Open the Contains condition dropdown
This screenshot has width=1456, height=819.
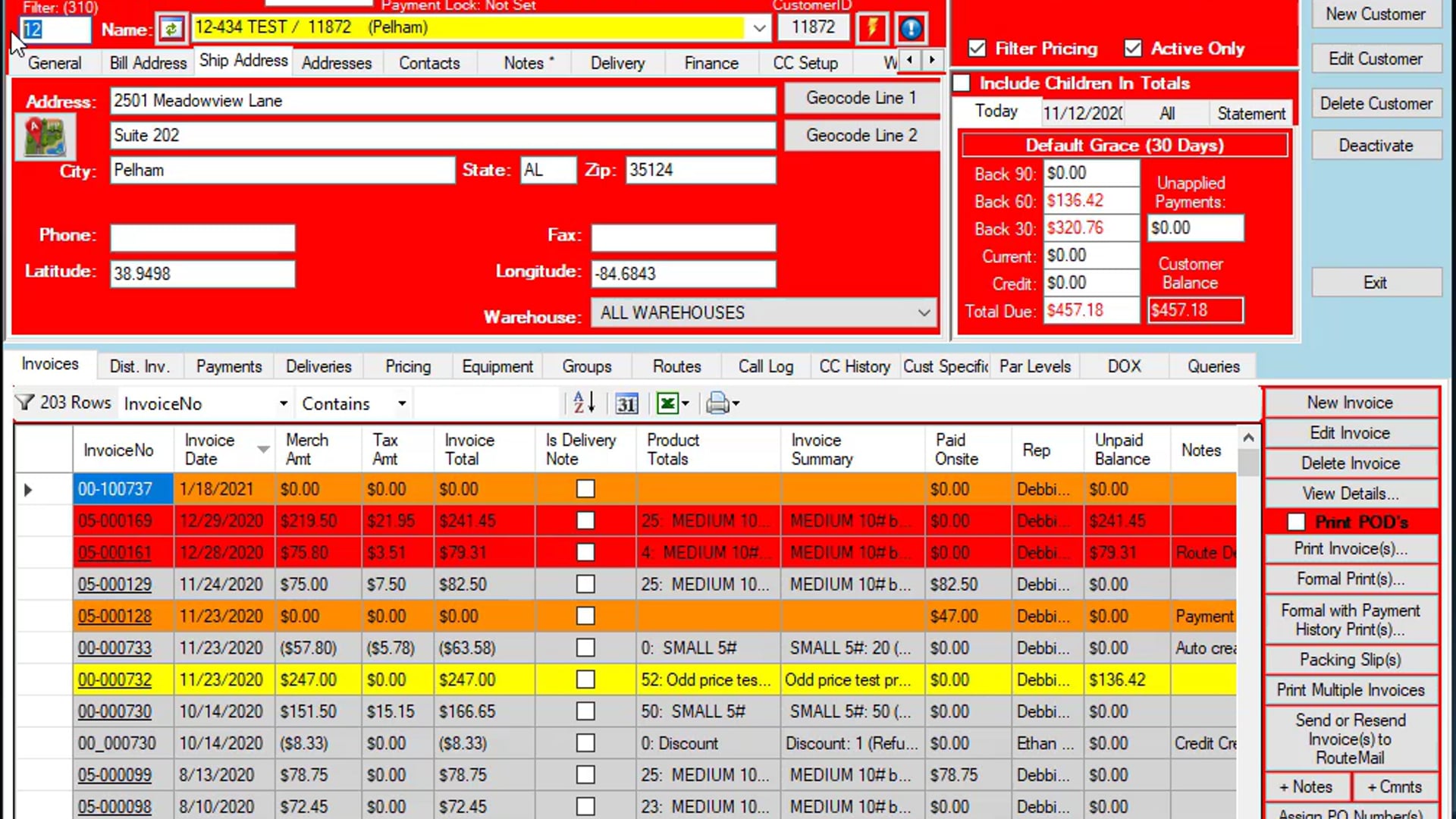pos(402,403)
